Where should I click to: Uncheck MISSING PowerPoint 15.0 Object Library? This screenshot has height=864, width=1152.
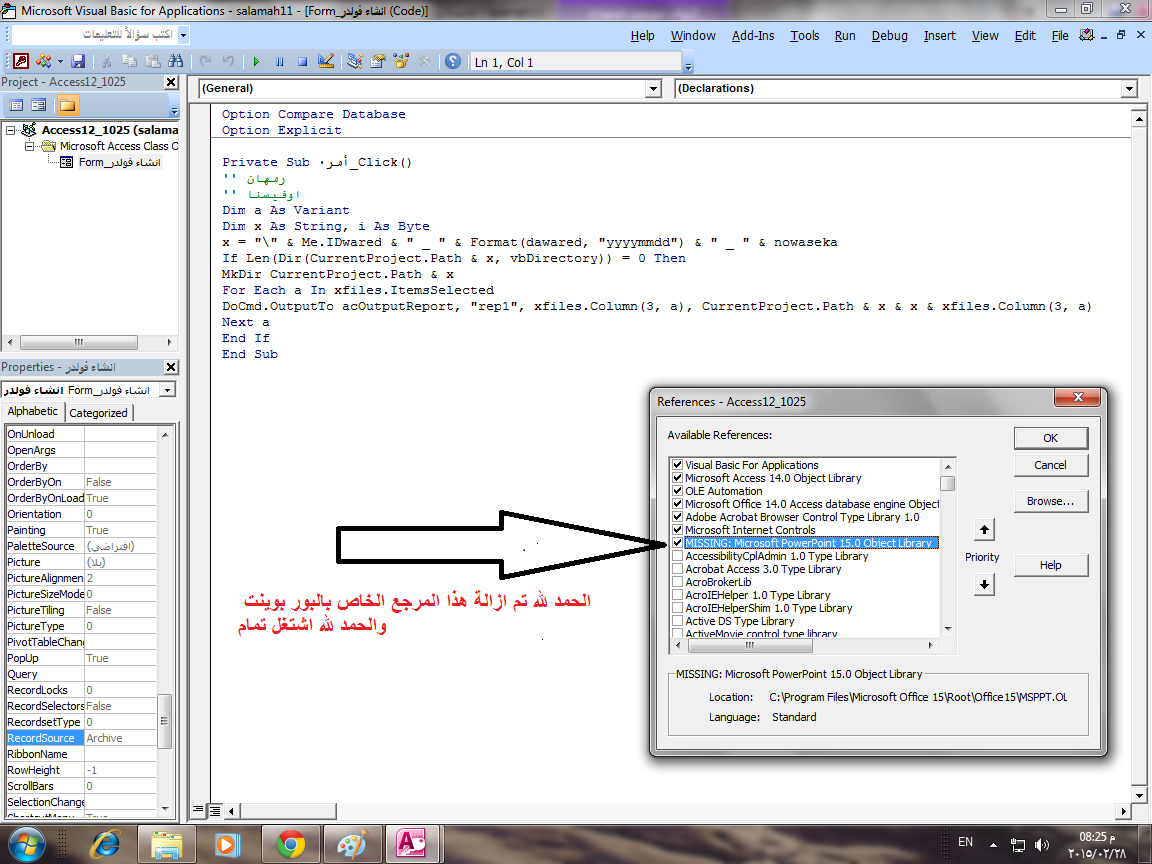(x=677, y=543)
